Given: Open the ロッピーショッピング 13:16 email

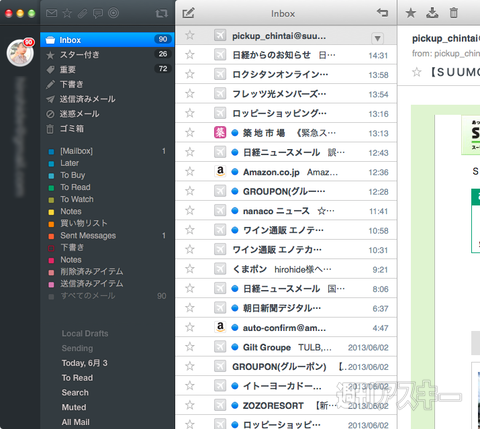Looking at the screenshot, I should [x=286, y=113].
